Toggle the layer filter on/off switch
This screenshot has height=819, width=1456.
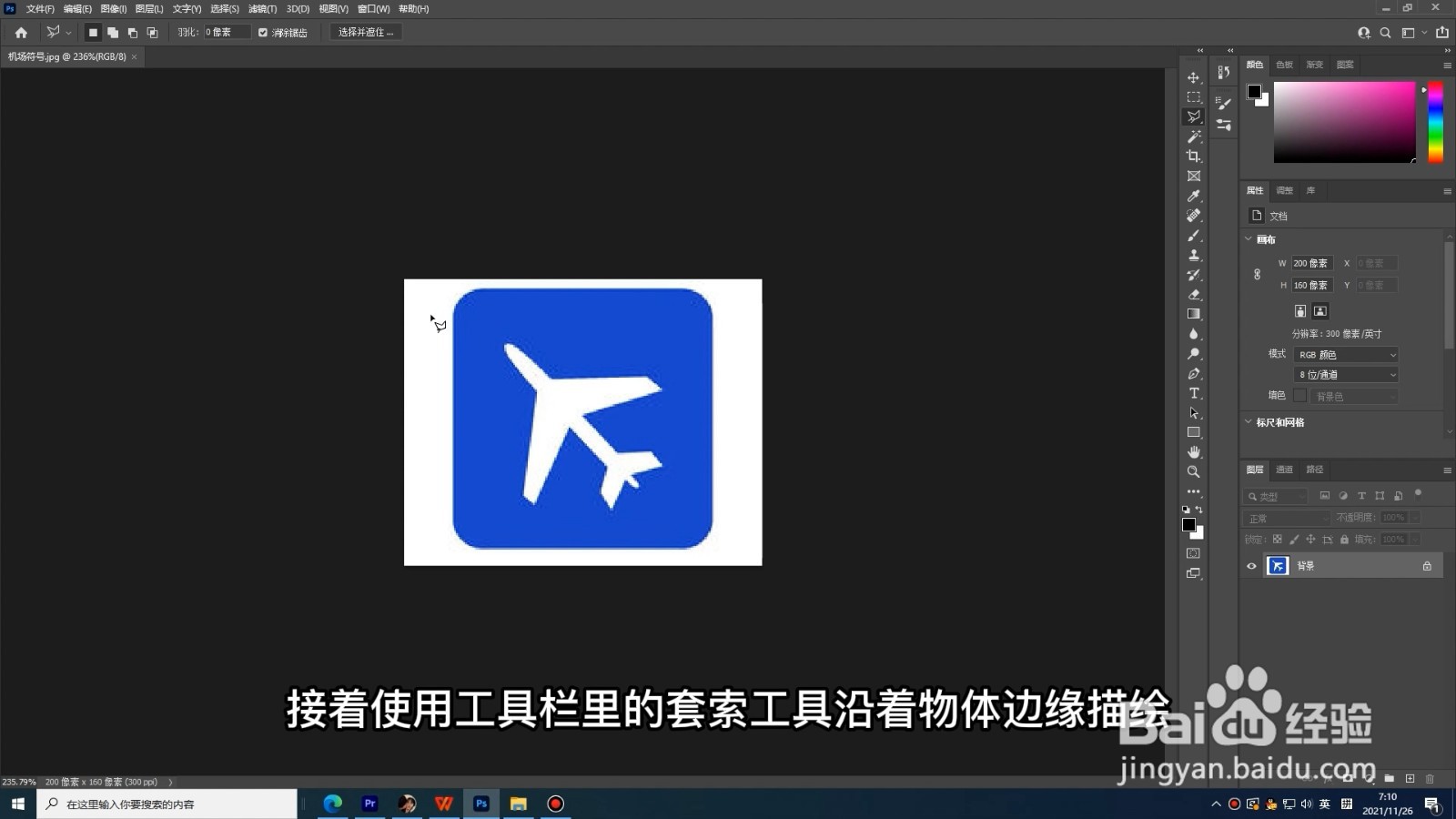pyautogui.click(x=1418, y=494)
